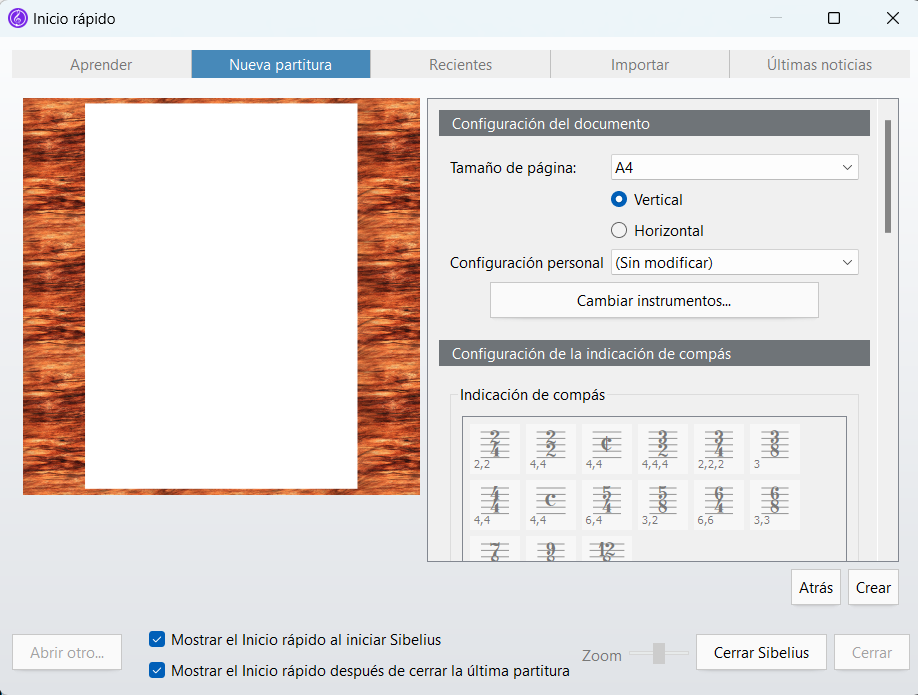Open the Importar tab
The width and height of the screenshot is (918, 695).
639,64
